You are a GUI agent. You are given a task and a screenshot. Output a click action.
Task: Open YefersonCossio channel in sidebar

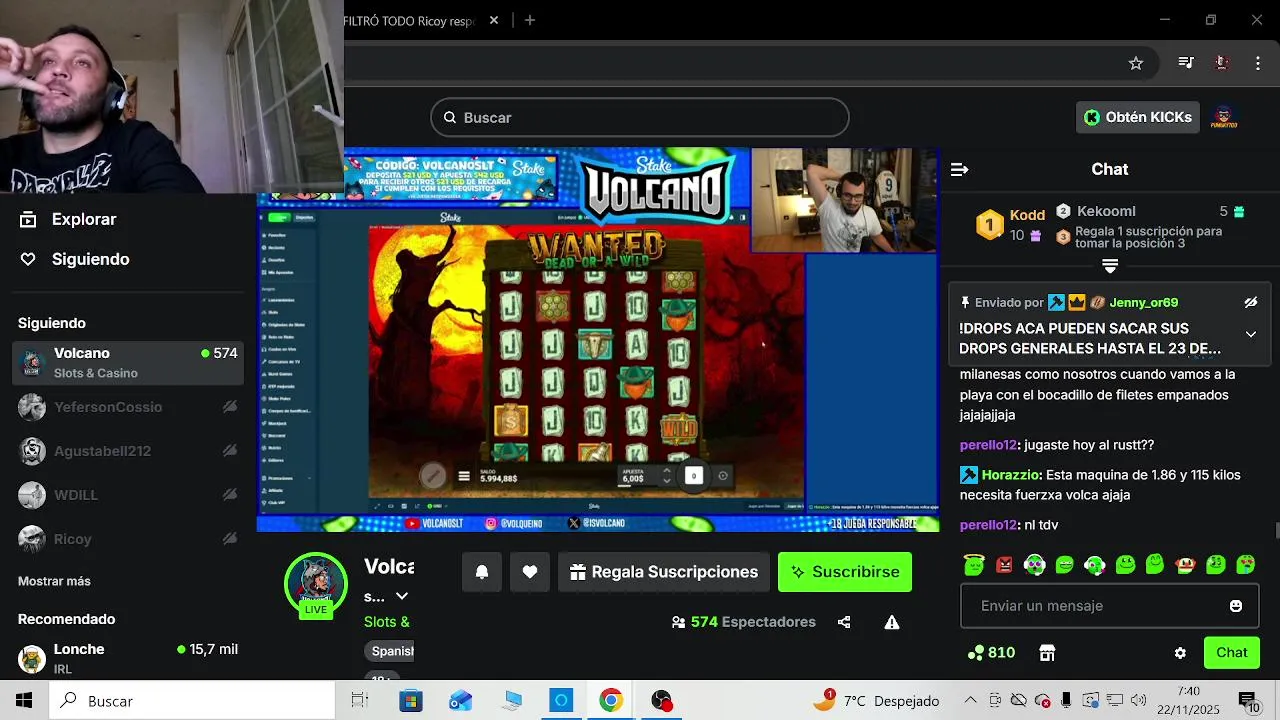pyautogui.click(x=128, y=407)
